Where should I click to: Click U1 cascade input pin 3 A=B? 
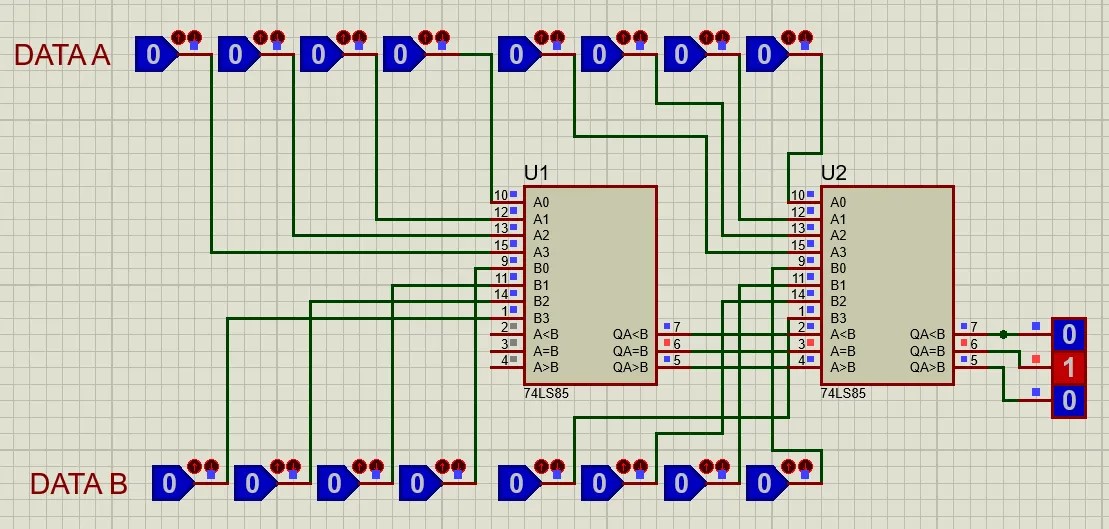(506, 351)
